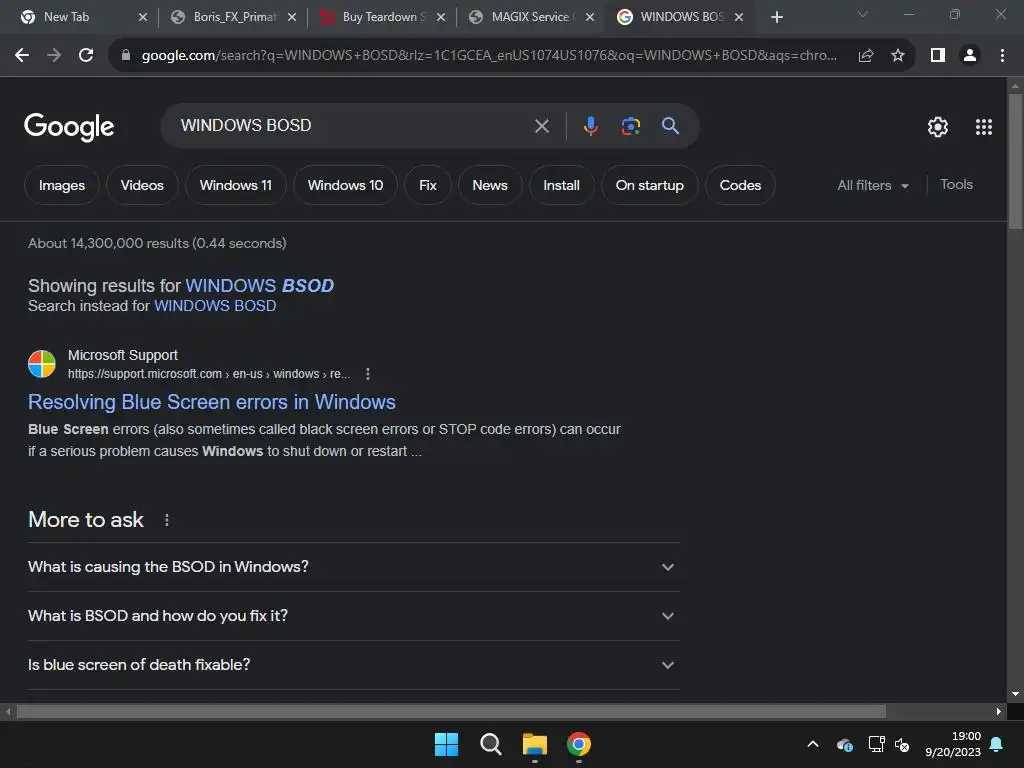Bookmark this page with the star icon

point(898,56)
